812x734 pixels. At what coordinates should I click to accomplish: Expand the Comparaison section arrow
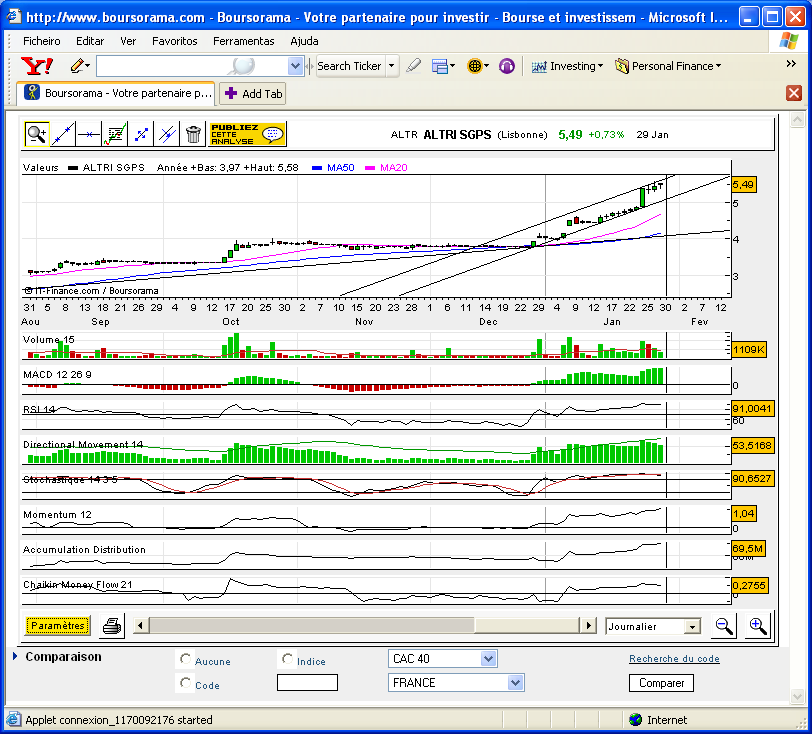15,656
